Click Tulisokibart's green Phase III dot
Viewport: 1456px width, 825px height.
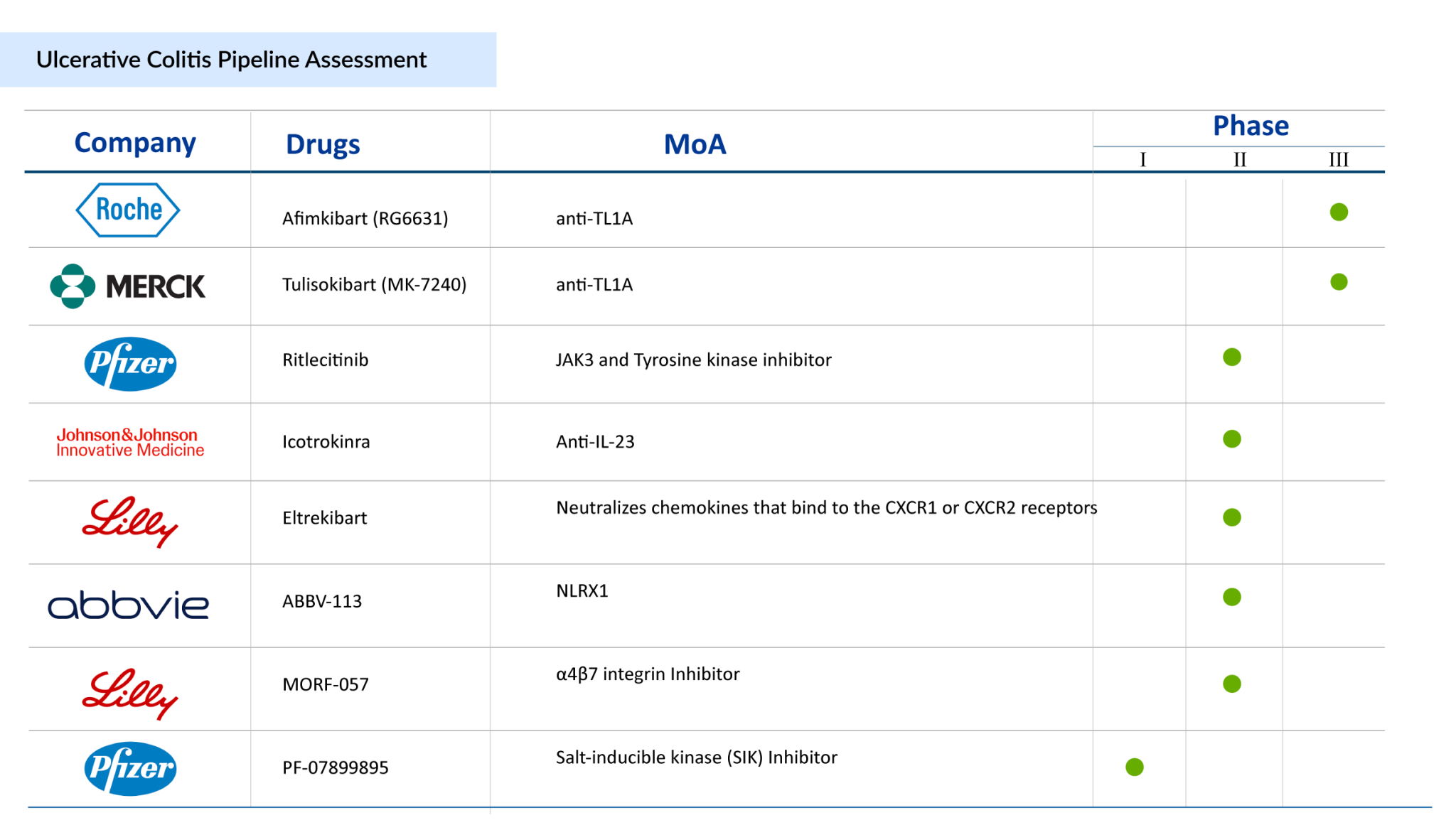point(1339,282)
